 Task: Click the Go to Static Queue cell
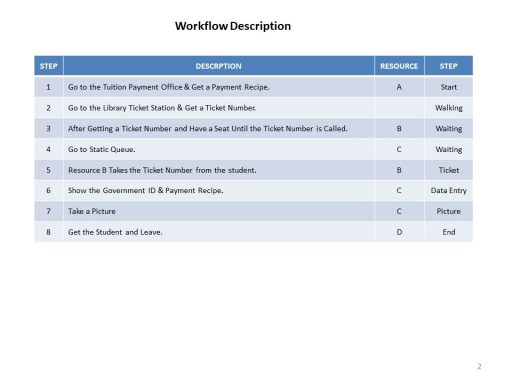click(x=219, y=149)
